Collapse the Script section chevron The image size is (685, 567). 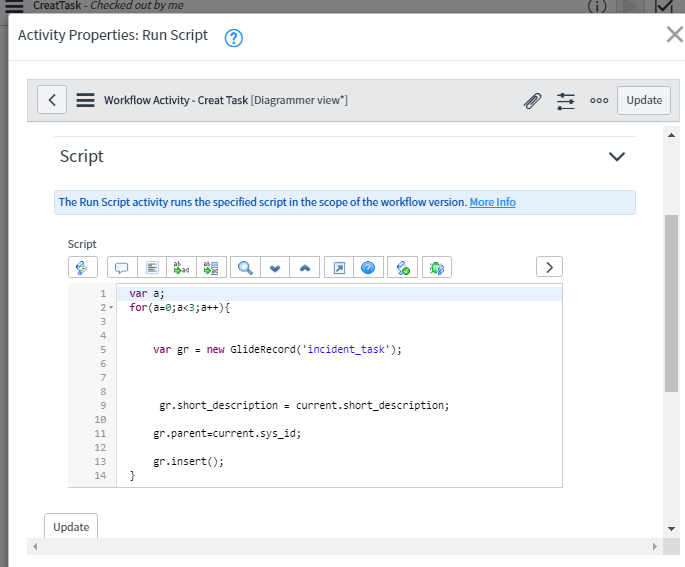pos(617,156)
